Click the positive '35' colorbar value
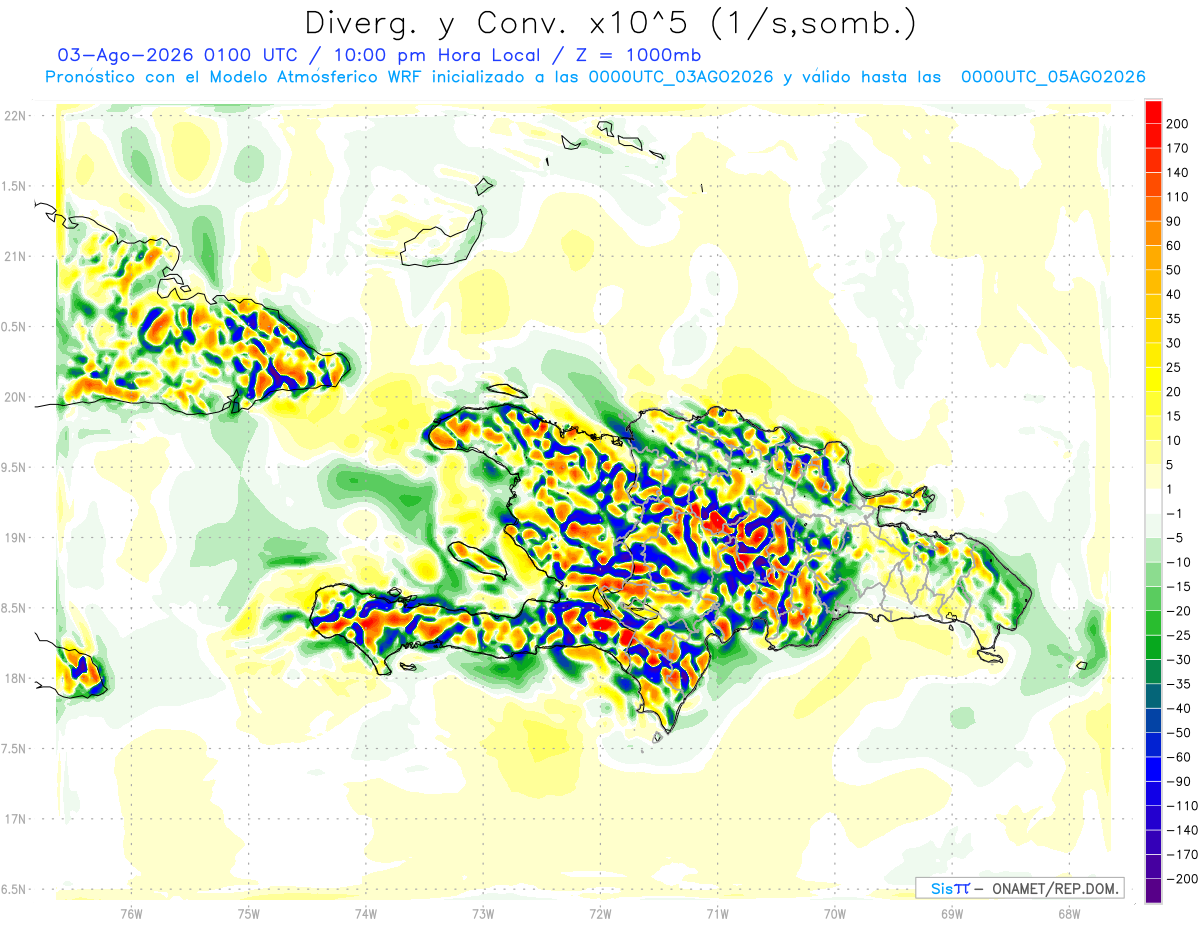This screenshot has width=1200, height=927. click(x=1173, y=319)
